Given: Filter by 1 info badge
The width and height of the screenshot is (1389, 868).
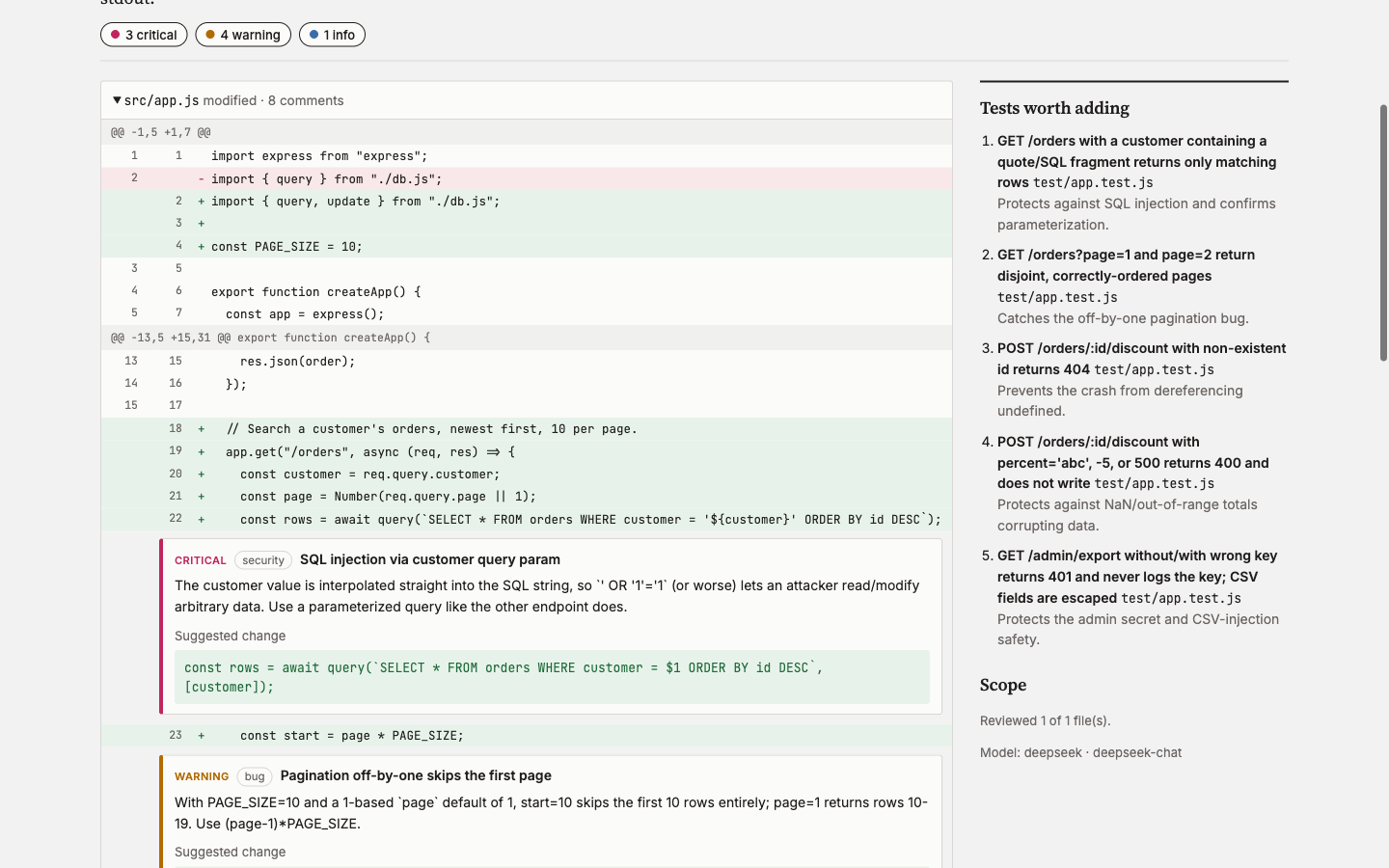Looking at the screenshot, I should click(332, 35).
